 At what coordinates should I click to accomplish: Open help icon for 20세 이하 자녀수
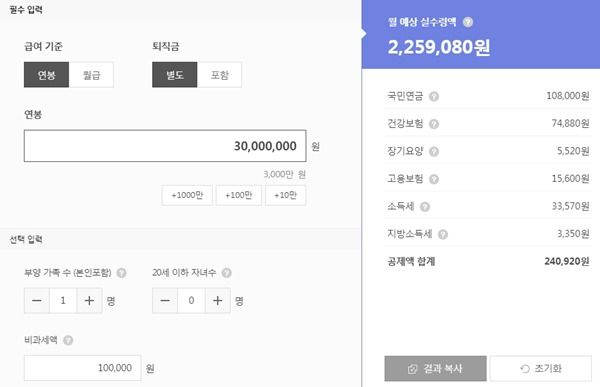pyautogui.click(x=227, y=273)
